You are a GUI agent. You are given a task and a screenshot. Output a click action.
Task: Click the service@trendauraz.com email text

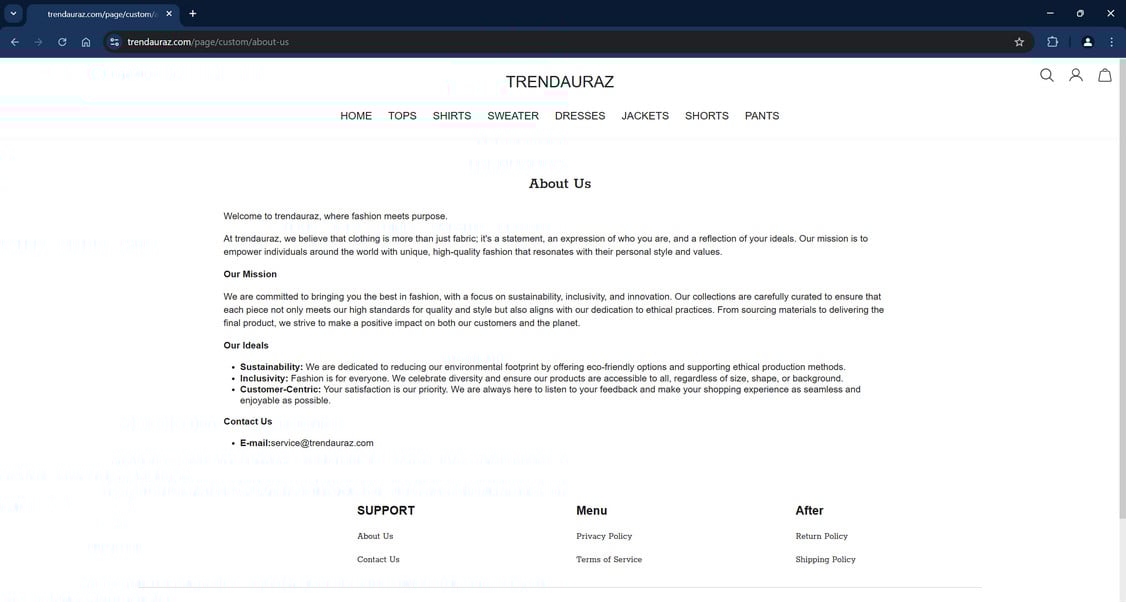[322, 443]
